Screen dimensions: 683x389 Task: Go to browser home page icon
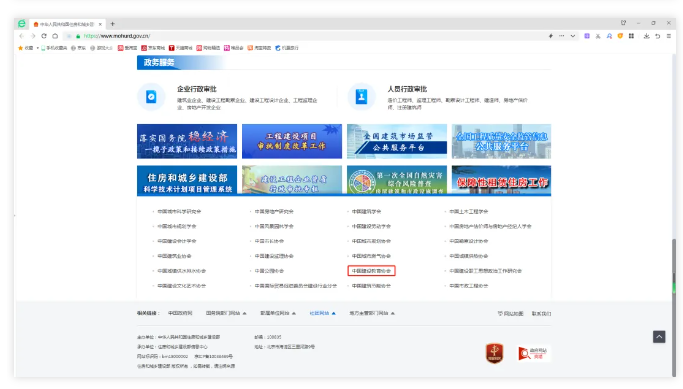click(55, 36)
